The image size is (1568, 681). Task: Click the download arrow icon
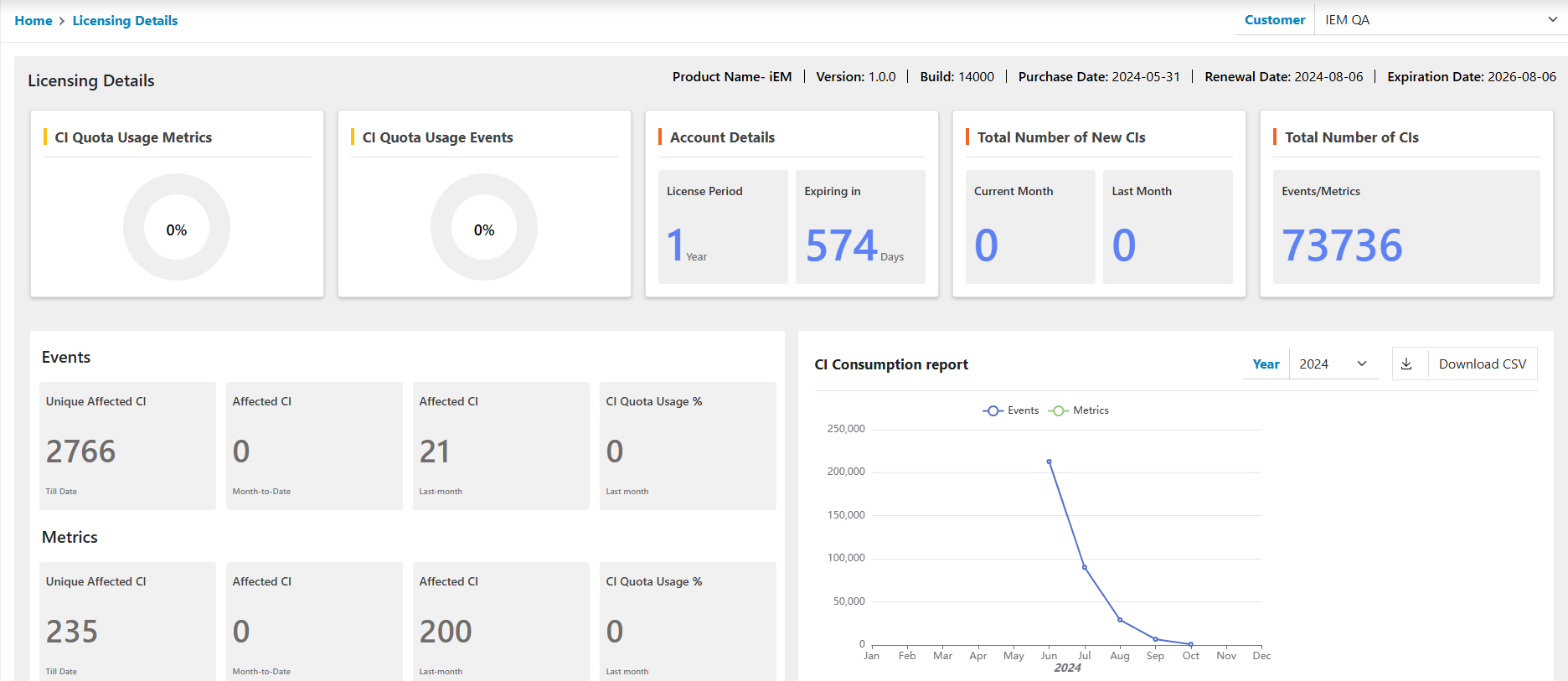pyautogui.click(x=1406, y=364)
